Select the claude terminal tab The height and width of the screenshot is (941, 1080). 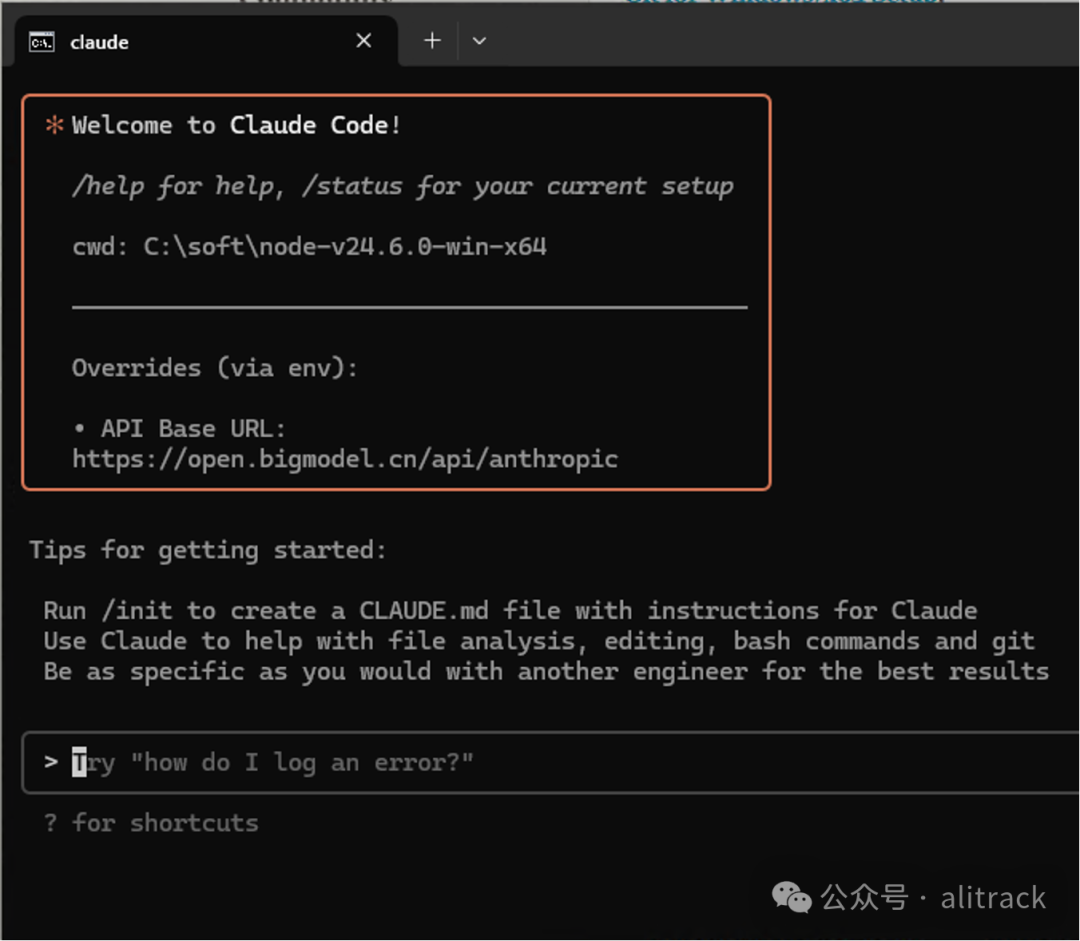pos(205,41)
